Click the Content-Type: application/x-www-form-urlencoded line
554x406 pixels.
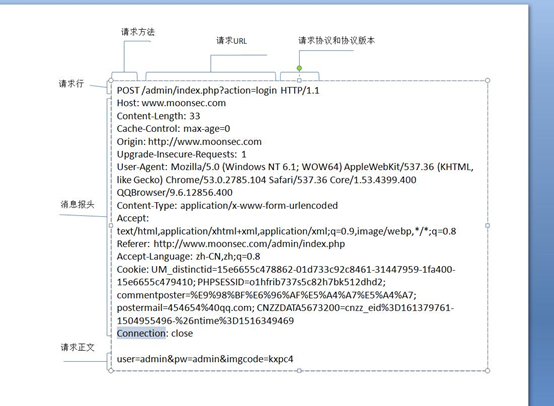tap(227, 206)
